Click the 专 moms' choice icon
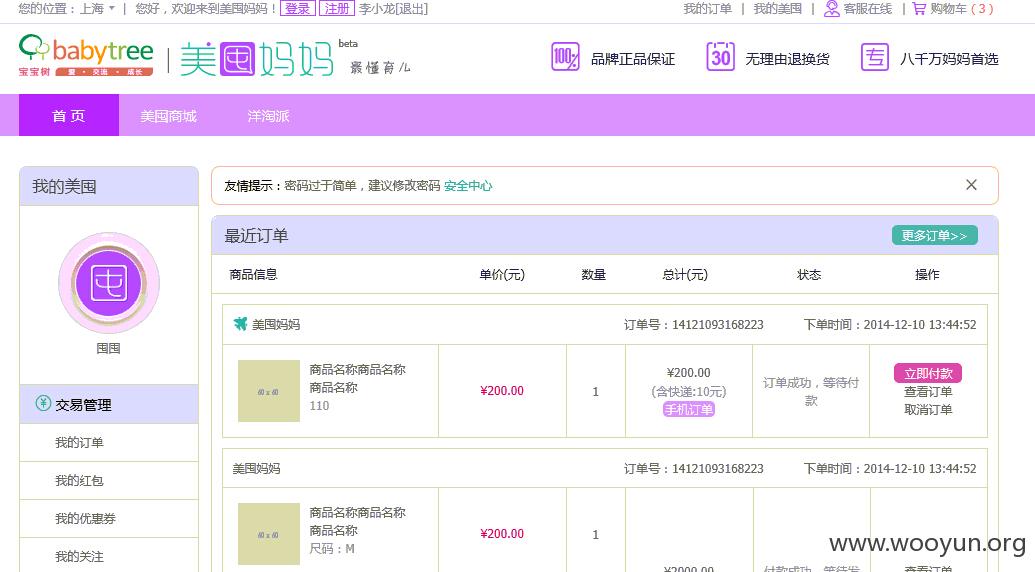 click(x=875, y=57)
